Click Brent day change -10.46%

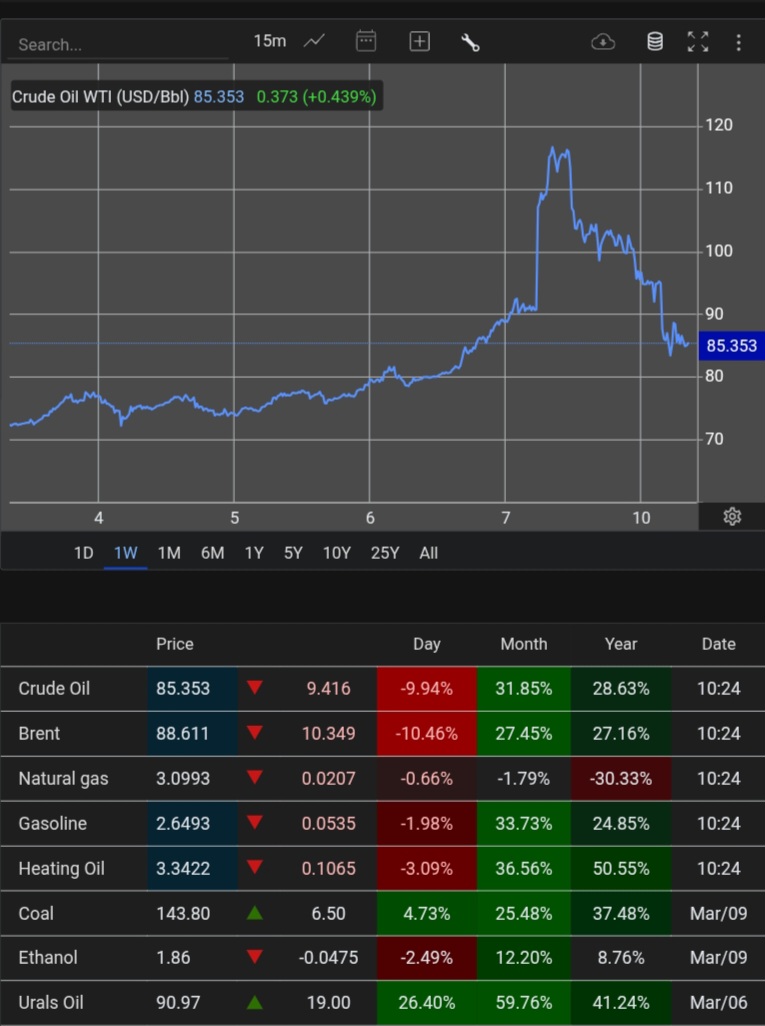(x=427, y=734)
